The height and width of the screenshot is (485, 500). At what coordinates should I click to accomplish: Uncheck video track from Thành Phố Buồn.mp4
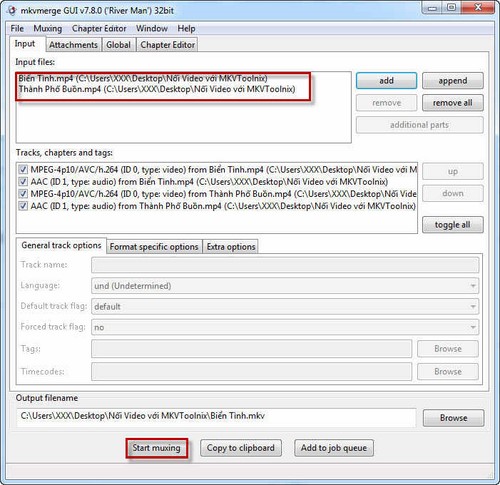pyautogui.click(x=23, y=194)
